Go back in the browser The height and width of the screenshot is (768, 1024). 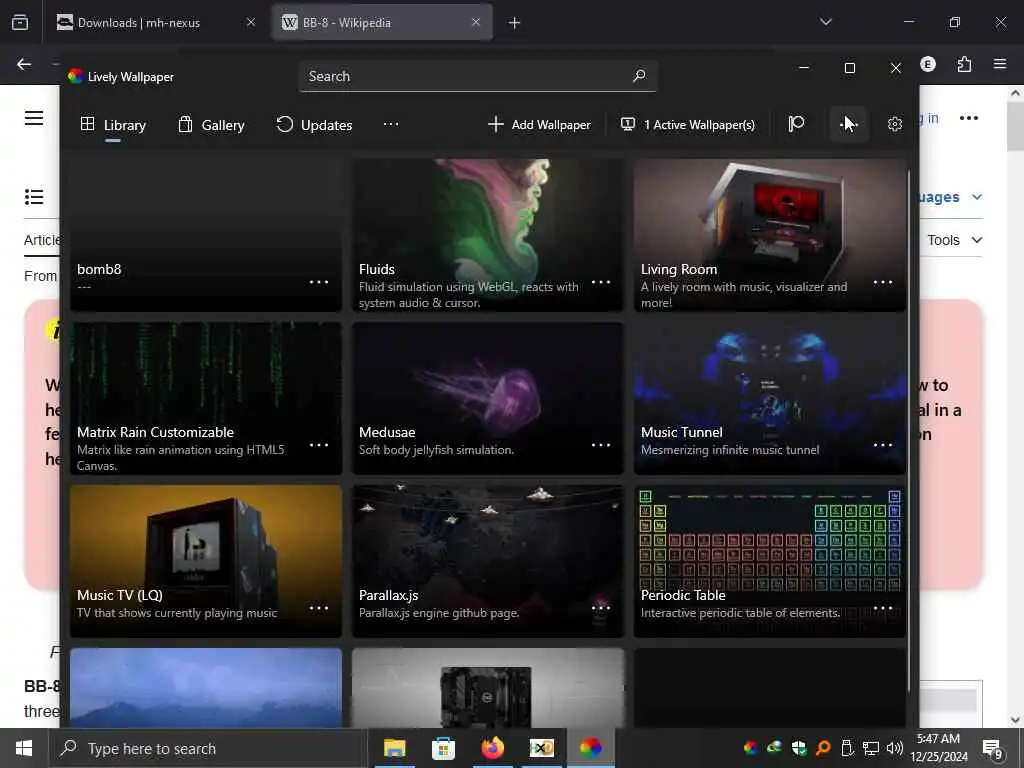24,64
